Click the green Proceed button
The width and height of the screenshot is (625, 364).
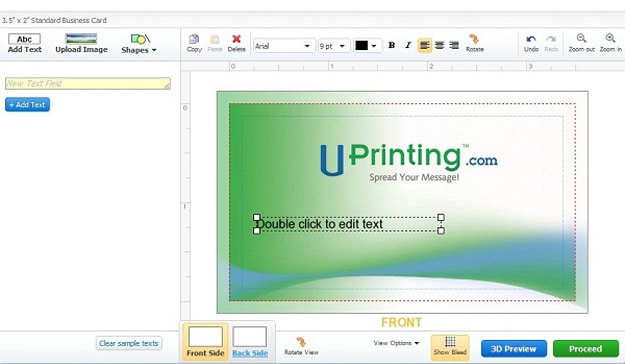click(585, 349)
